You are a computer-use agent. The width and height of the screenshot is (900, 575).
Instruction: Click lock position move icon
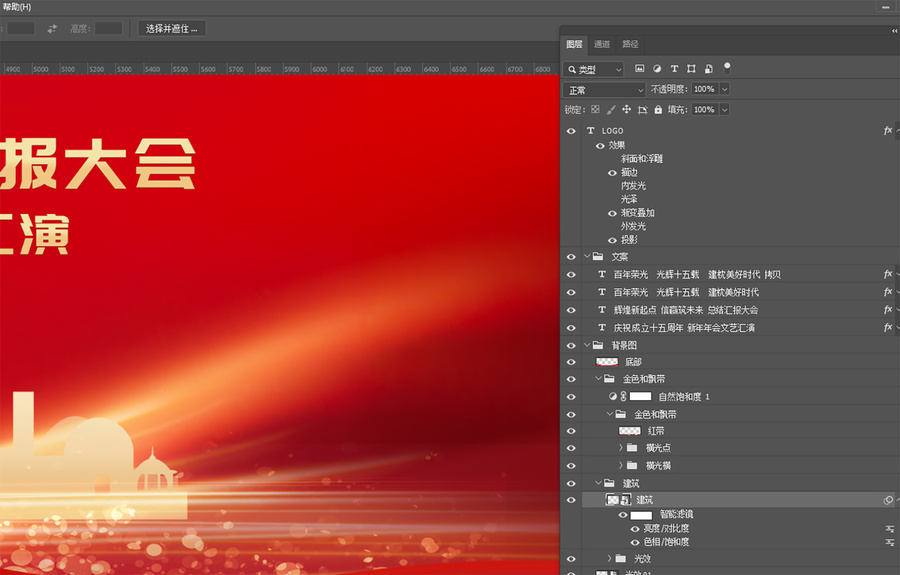point(626,109)
